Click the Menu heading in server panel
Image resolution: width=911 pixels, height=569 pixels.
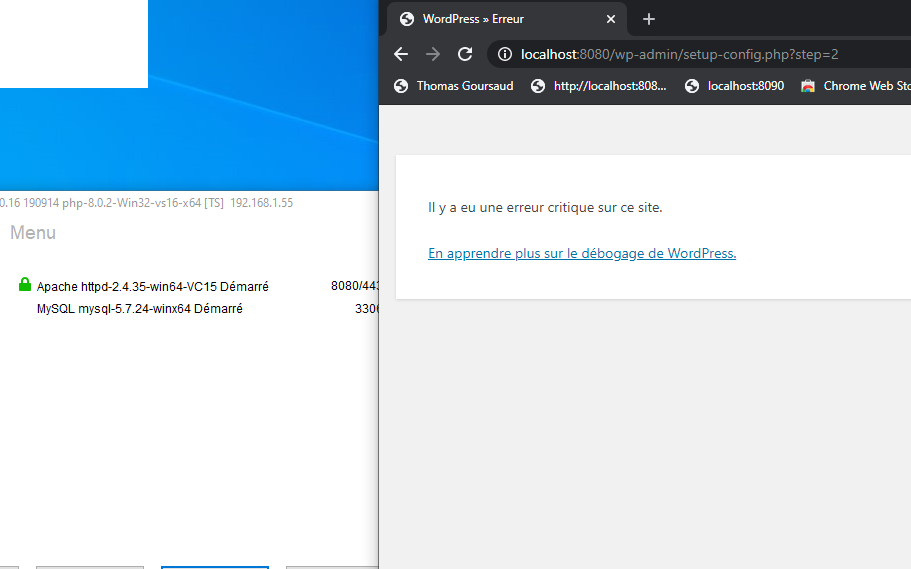coord(33,232)
